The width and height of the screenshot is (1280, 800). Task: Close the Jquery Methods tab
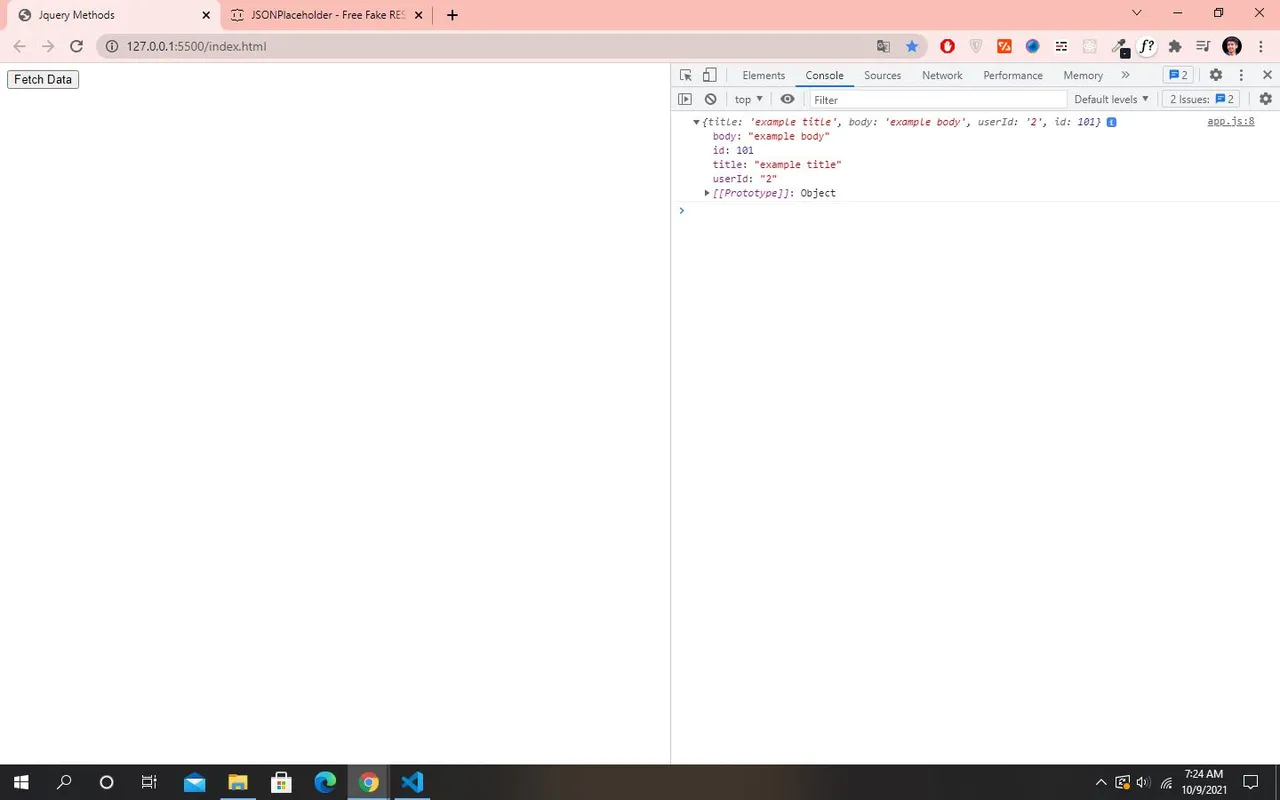(x=206, y=15)
